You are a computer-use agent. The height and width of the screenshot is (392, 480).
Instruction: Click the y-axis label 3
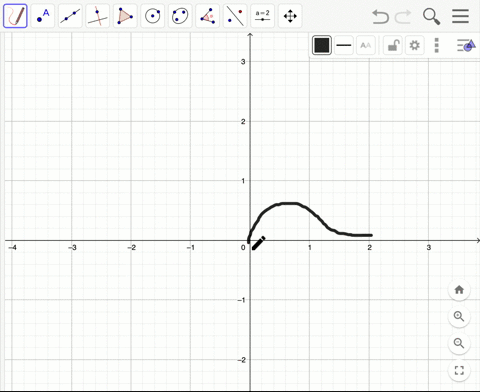[x=243, y=62]
